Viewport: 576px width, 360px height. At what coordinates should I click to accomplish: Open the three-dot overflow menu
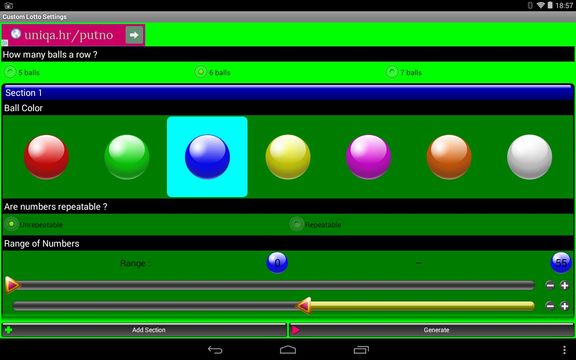coord(564,350)
